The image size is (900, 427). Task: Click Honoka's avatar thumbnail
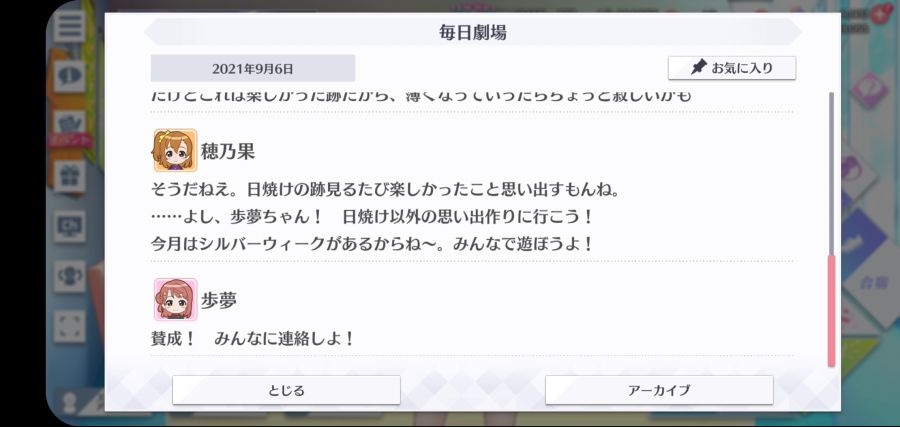175,150
